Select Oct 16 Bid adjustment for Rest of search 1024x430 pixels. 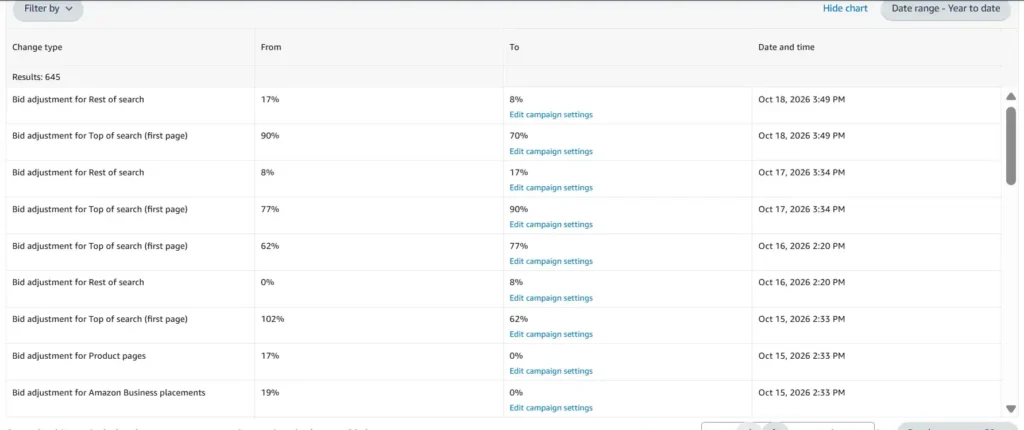[78, 282]
